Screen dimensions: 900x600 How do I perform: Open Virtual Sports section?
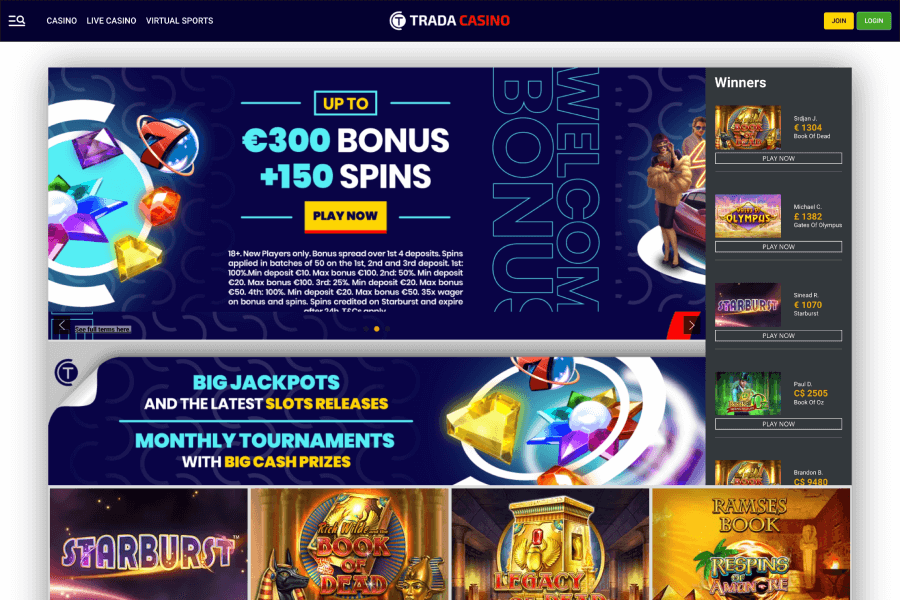179,21
